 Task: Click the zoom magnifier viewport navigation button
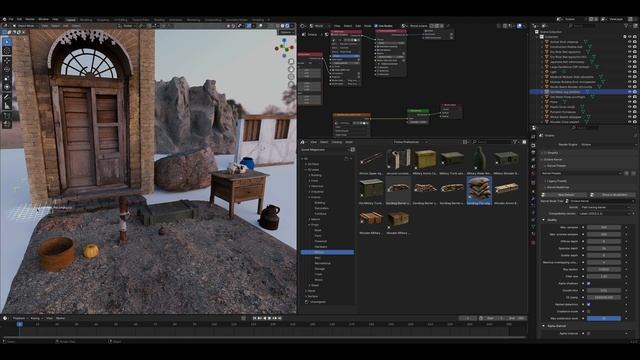[x=291, y=62]
